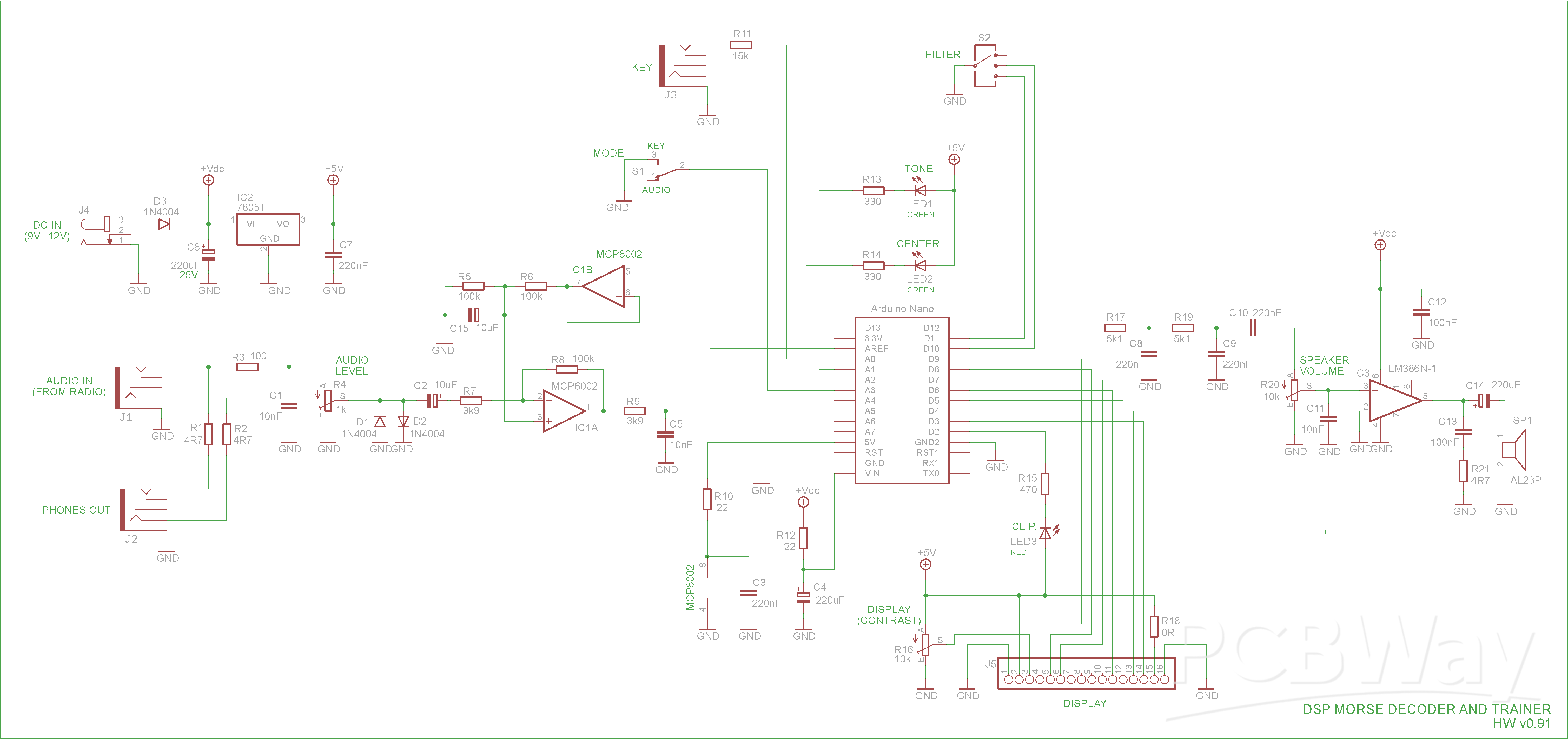Screen dimensions: 1568x739
Task: Click the 'CLIP.' label near LED3
Action: pyautogui.click(x=1024, y=526)
